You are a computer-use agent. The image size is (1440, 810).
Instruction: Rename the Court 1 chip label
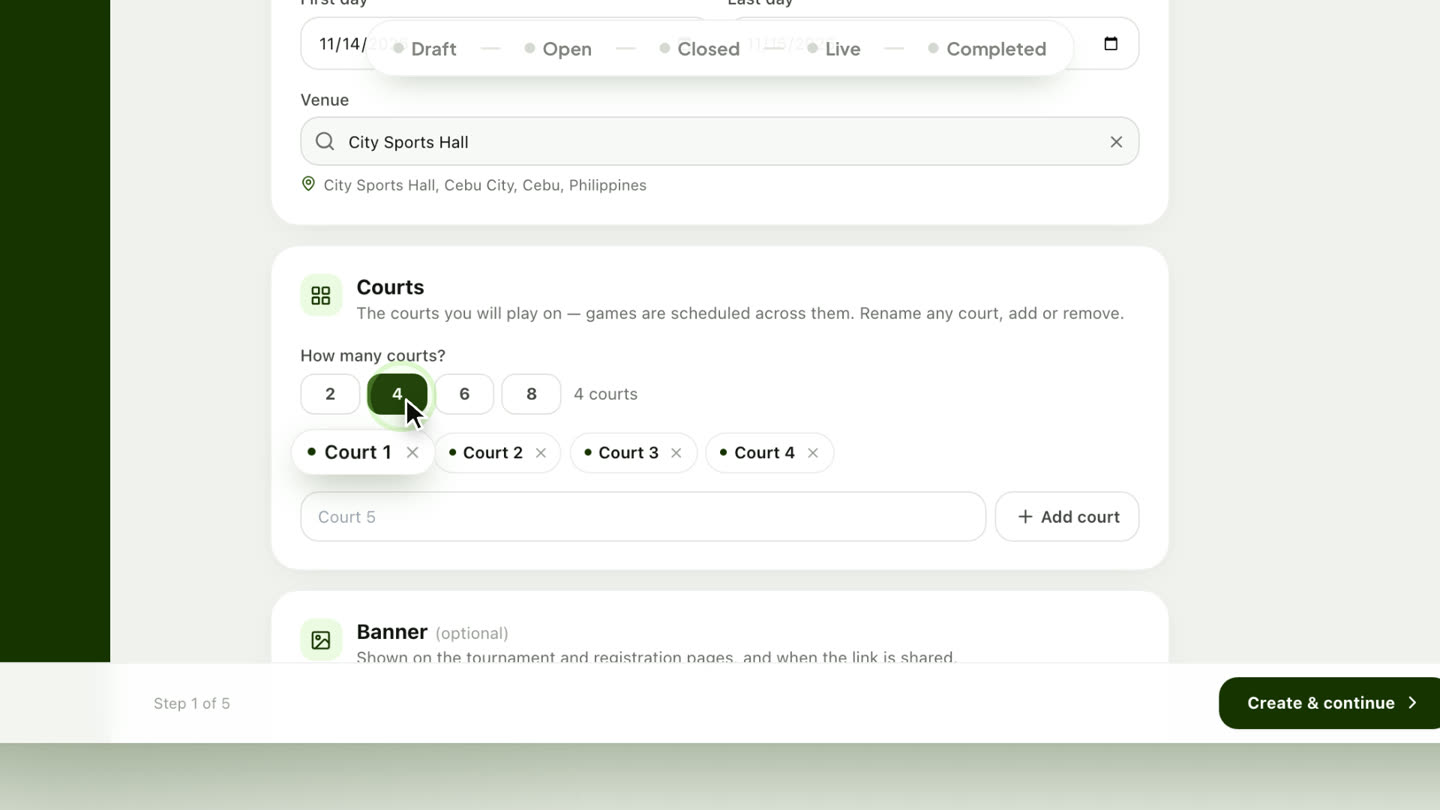[358, 452]
